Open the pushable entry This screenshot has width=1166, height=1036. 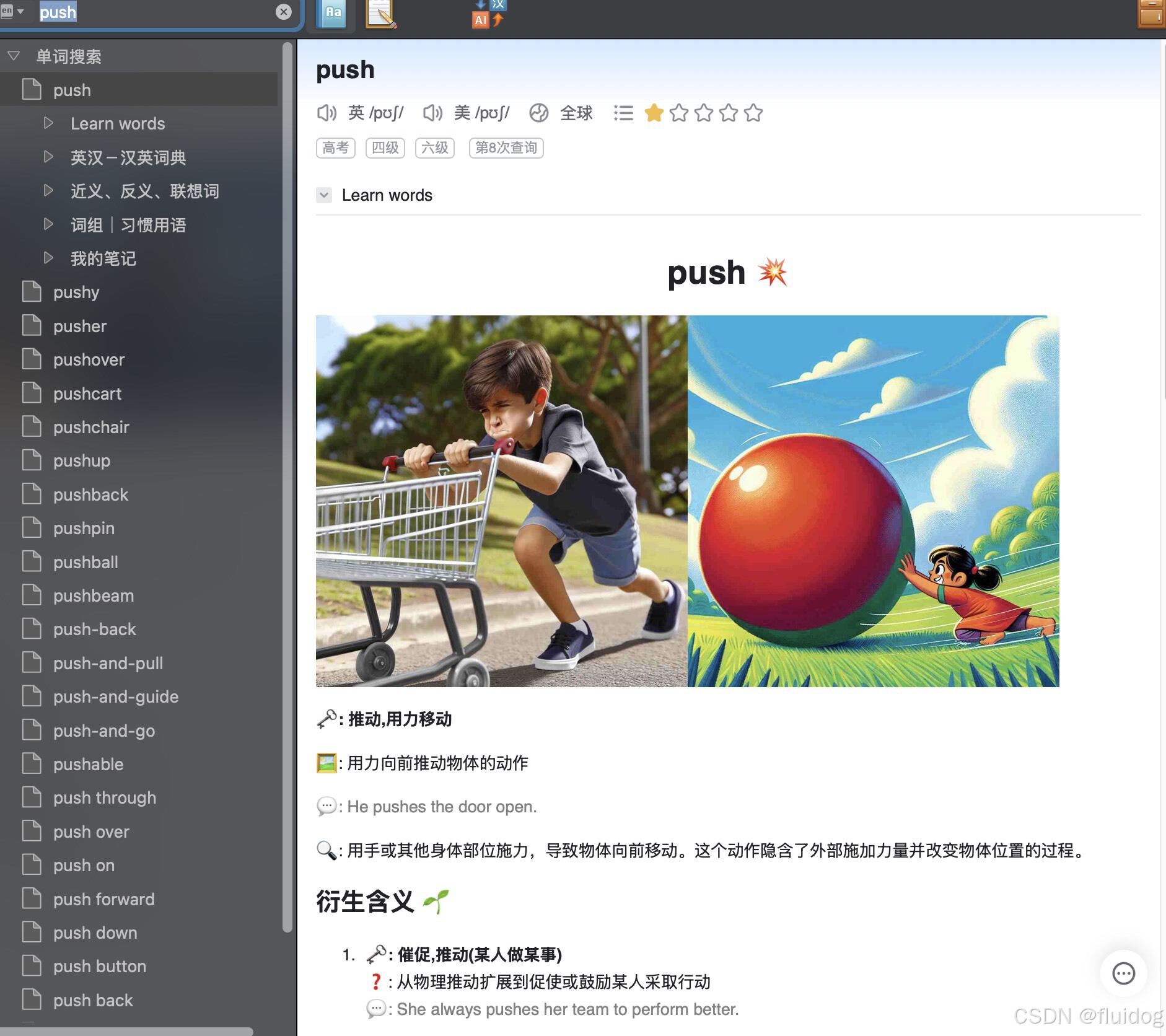(139, 764)
